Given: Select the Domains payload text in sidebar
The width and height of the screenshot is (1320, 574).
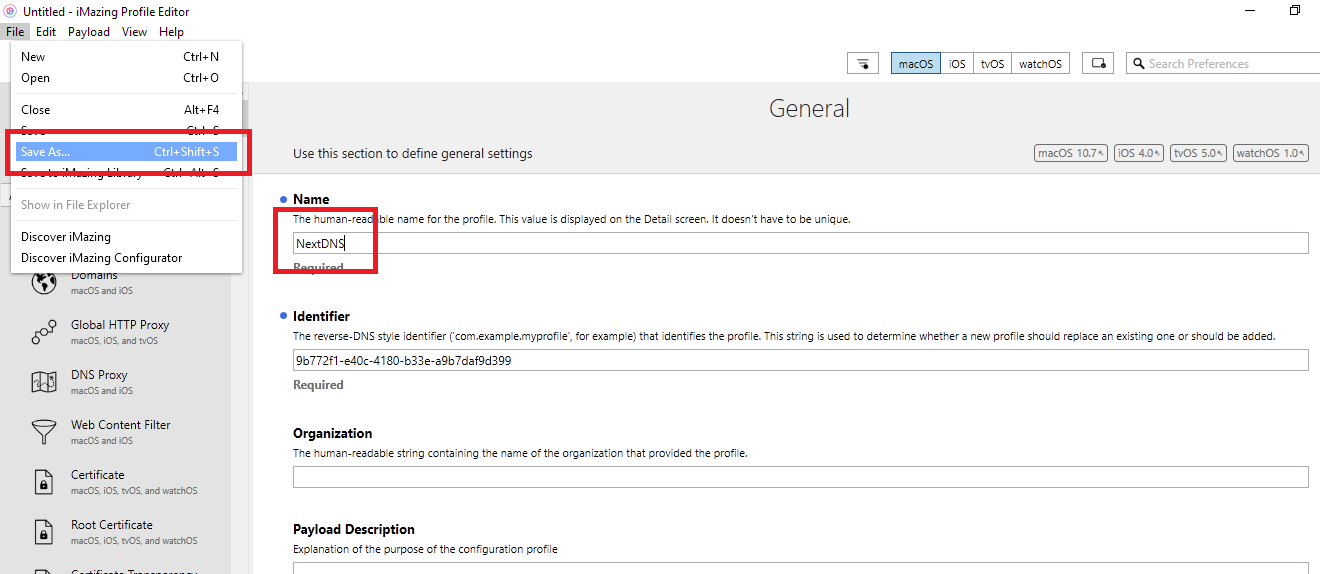Looking at the screenshot, I should coord(94,275).
